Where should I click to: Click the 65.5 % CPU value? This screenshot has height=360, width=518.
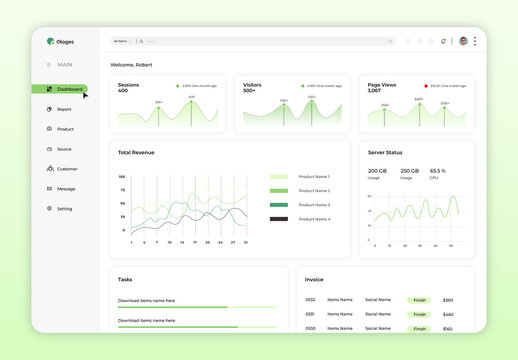click(438, 171)
